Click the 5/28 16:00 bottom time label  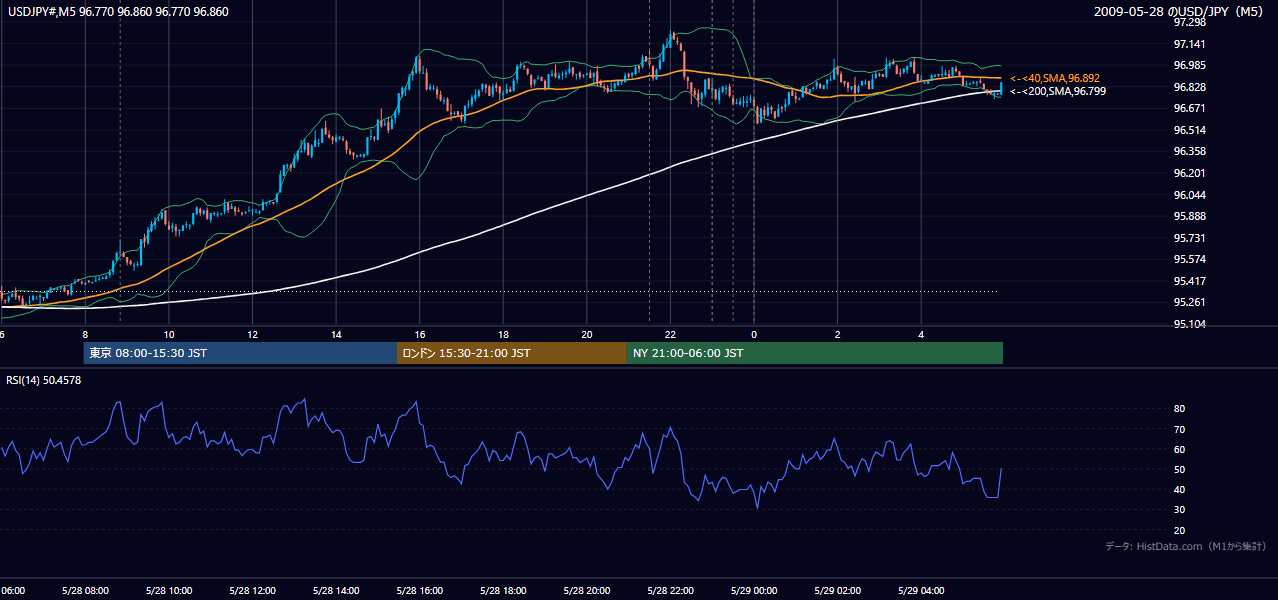pyautogui.click(x=419, y=591)
